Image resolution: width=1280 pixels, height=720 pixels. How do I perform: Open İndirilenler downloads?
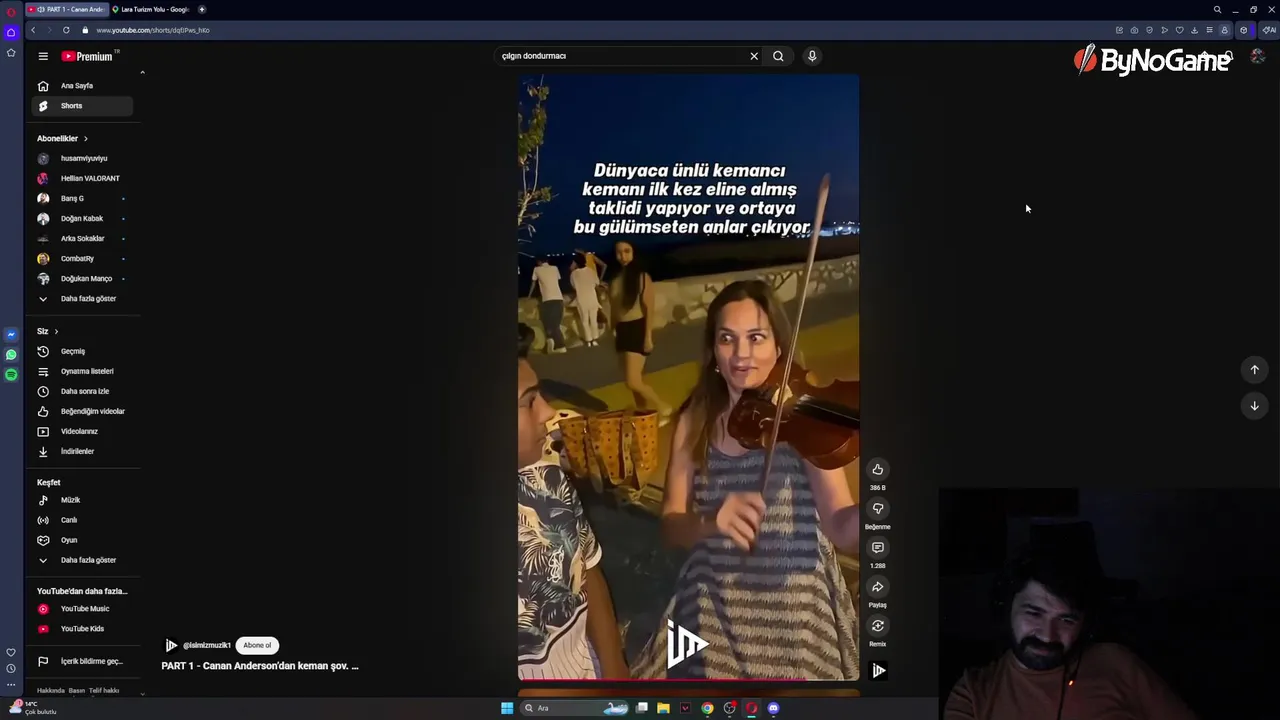81,451
